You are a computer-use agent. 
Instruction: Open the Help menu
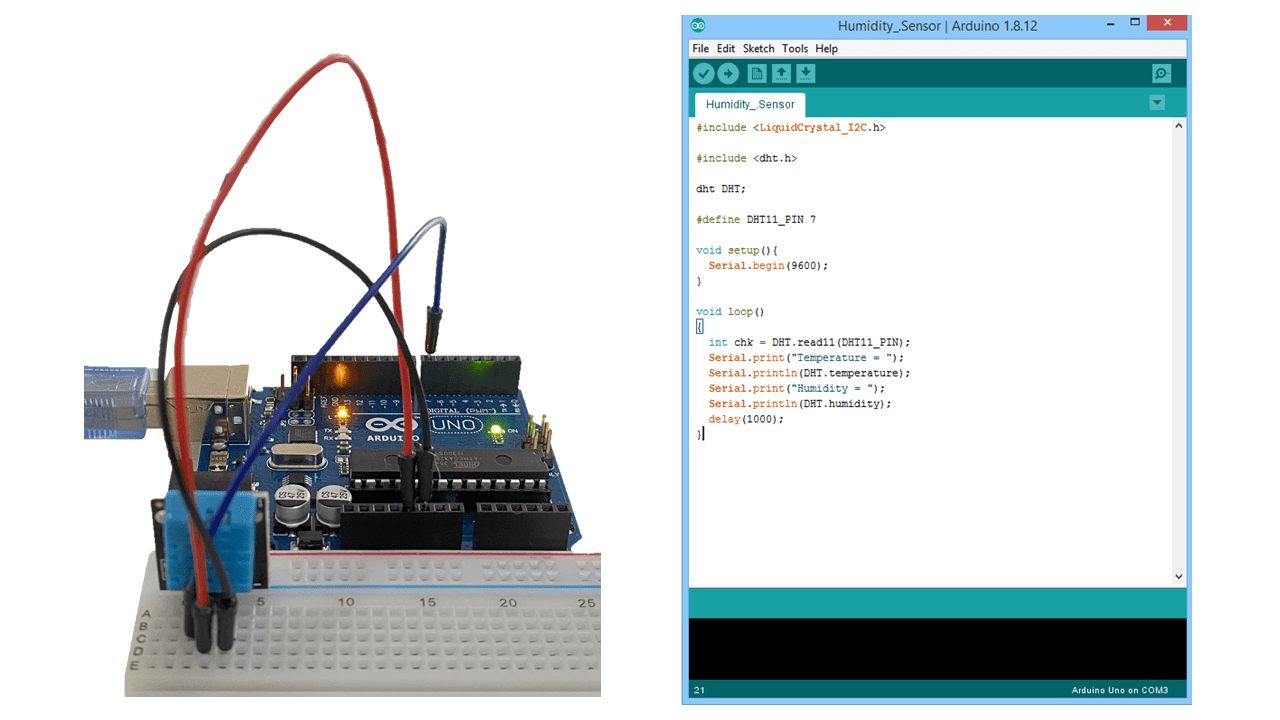[x=827, y=48]
